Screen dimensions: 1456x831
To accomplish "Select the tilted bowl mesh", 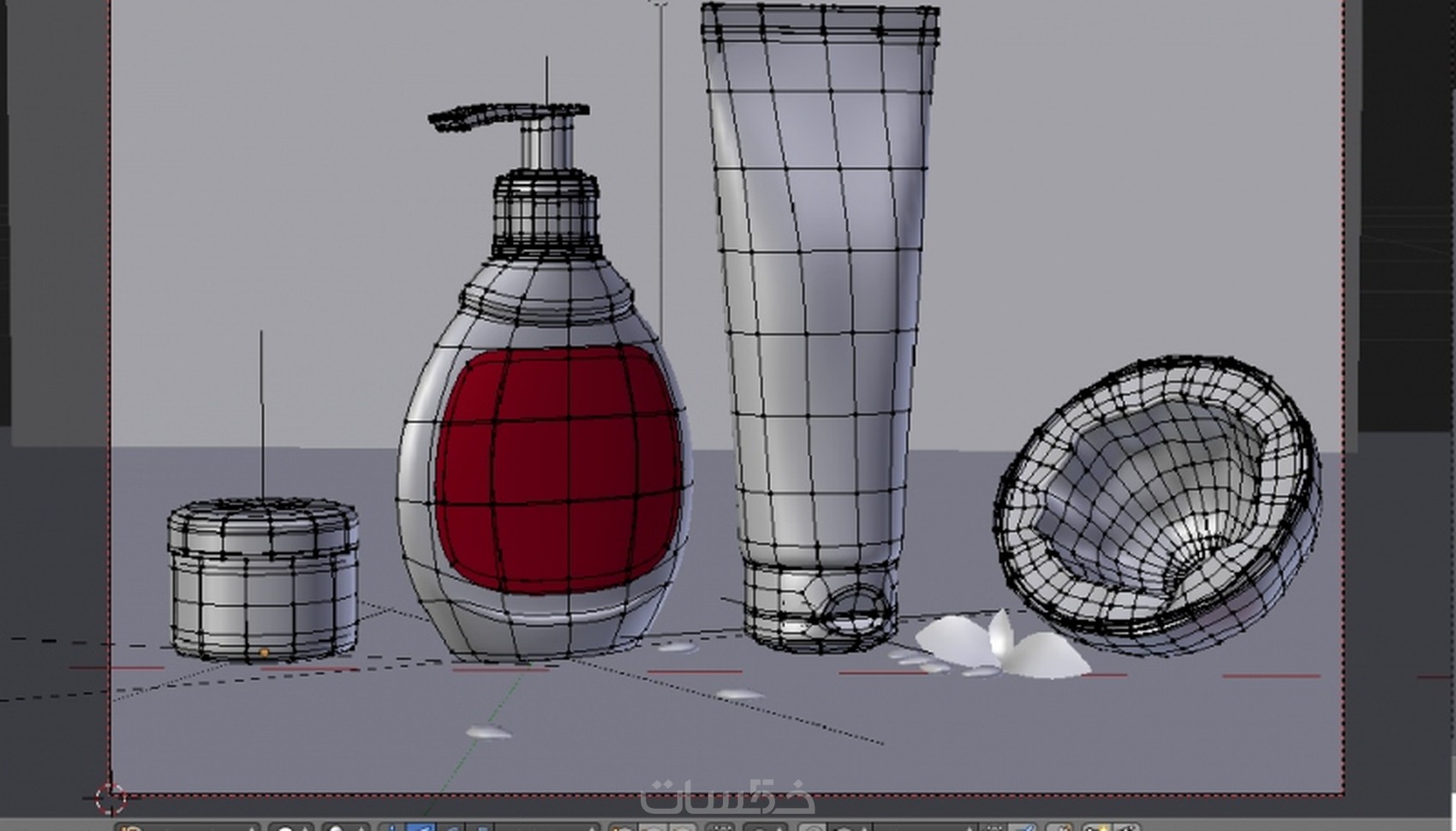I will coord(1158,505).
